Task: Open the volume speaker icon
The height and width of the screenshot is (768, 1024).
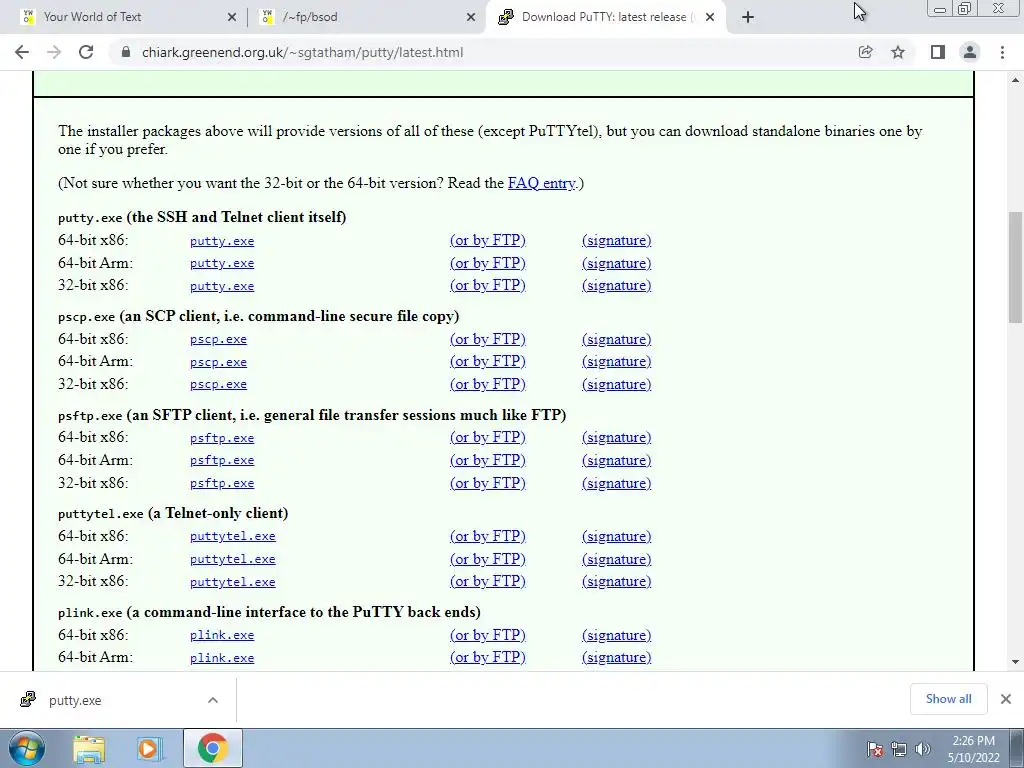Action: (922, 749)
